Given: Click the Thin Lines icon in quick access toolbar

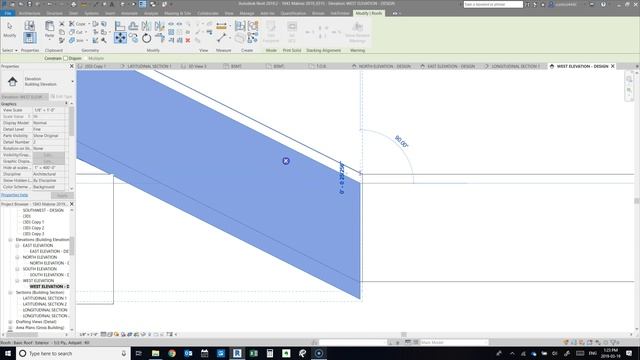Looking at the screenshot, I should tap(142, 4).
